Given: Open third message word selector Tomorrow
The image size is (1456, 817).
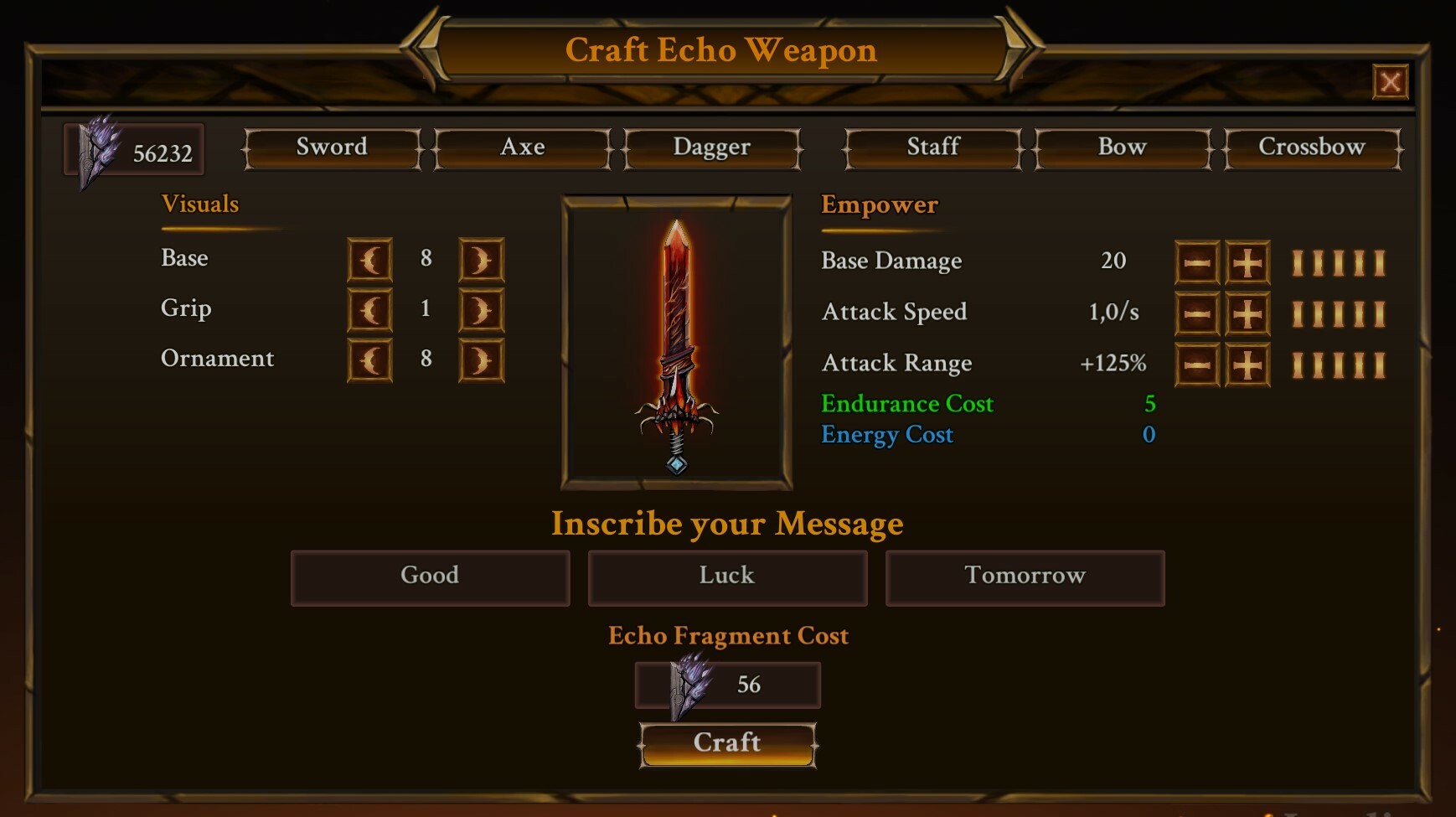Looking at the screenshot, I should pos(1025,577).
